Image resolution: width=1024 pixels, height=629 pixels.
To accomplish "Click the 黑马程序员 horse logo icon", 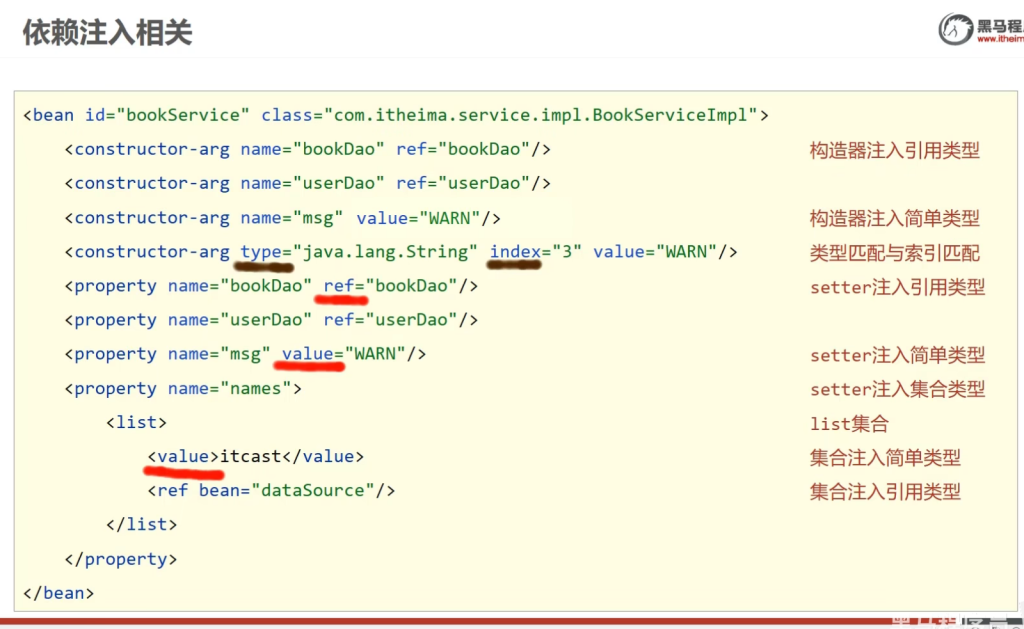I will pyautogui.click(x=955, y=28).
